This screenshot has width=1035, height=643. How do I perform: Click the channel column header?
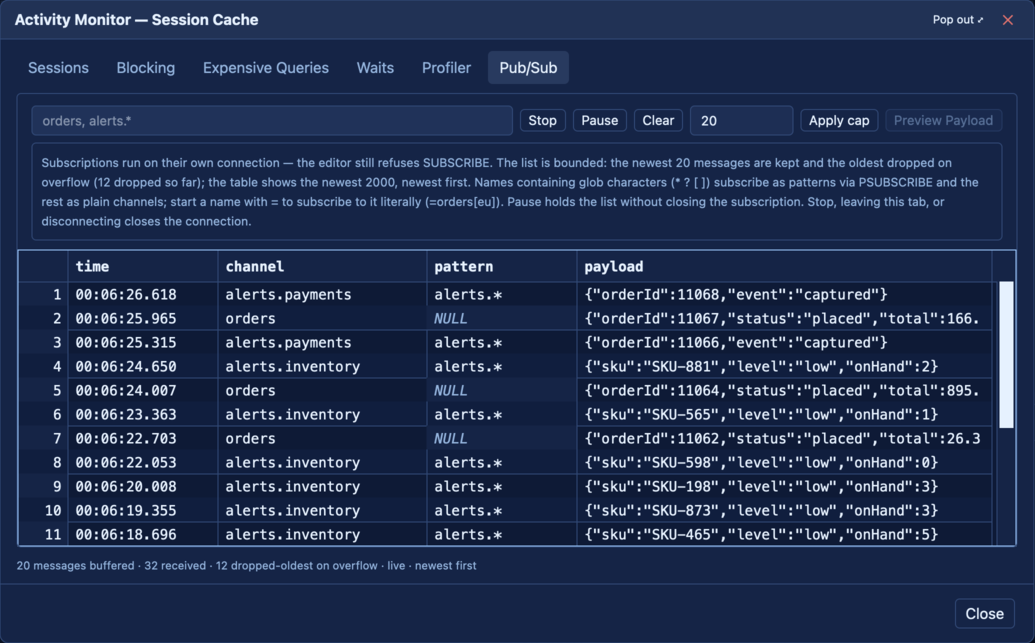click(x=322, y=267)
